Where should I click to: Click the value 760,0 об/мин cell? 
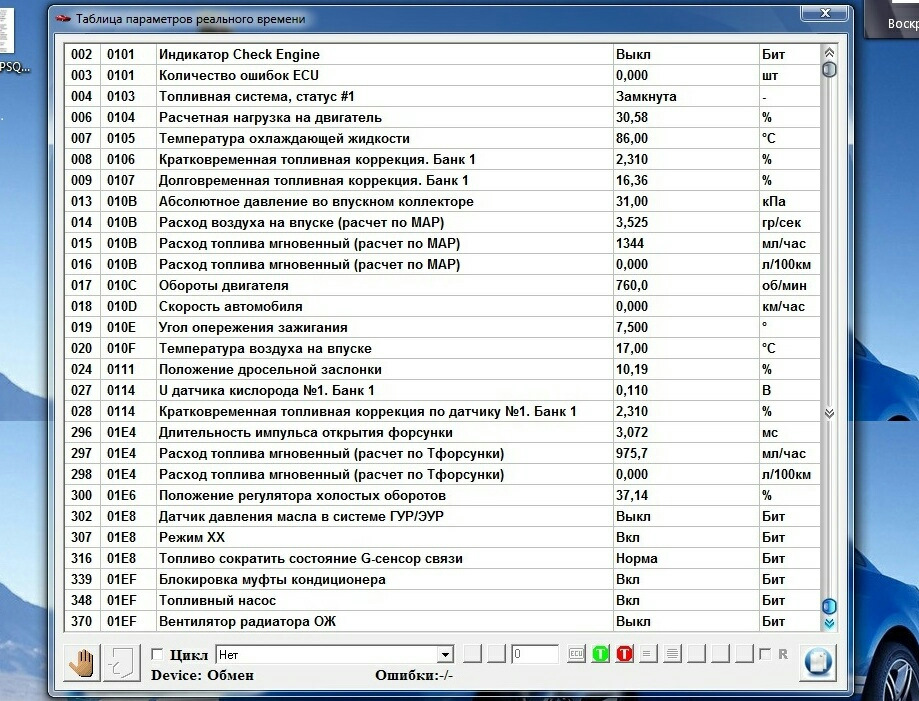click(686, 285)
